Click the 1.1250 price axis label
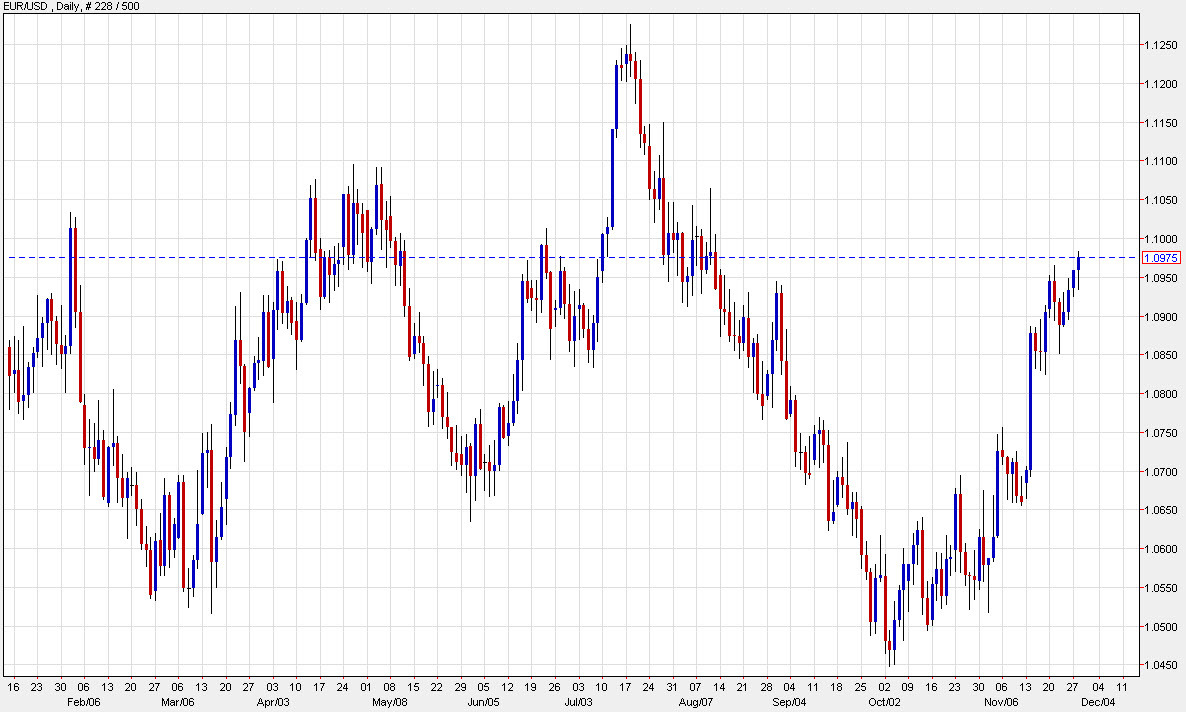Image resolution: width=1186 pixels, height=712 pixels. click(x=1159, y=43)
